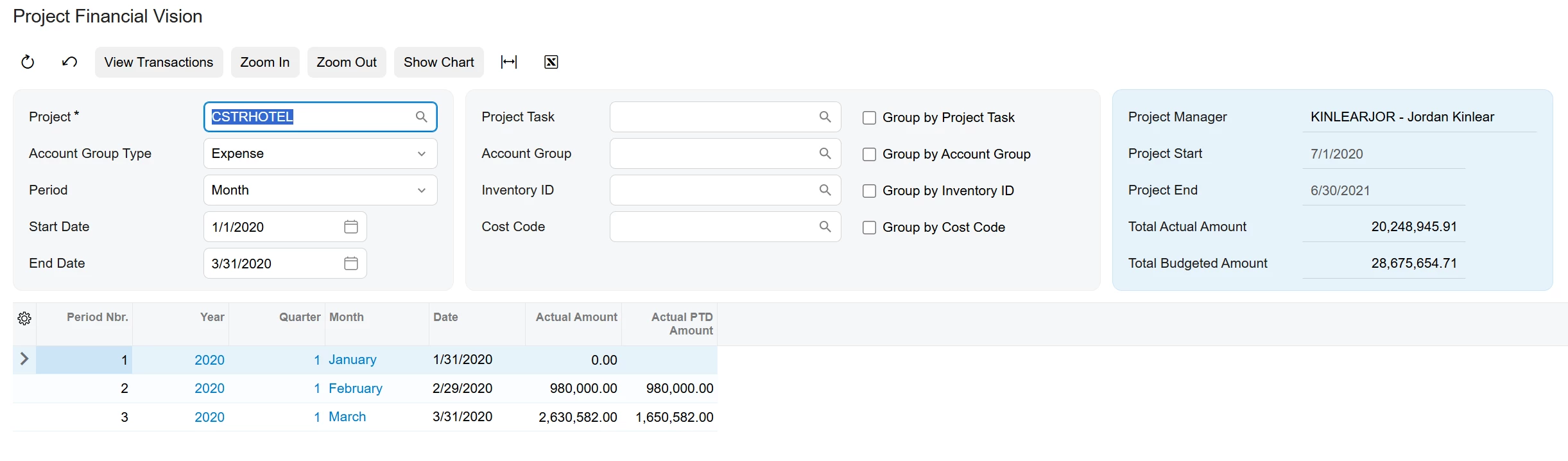Tick Group by Inventory ID
1568x461 pixels.
[x=869, y=191]
